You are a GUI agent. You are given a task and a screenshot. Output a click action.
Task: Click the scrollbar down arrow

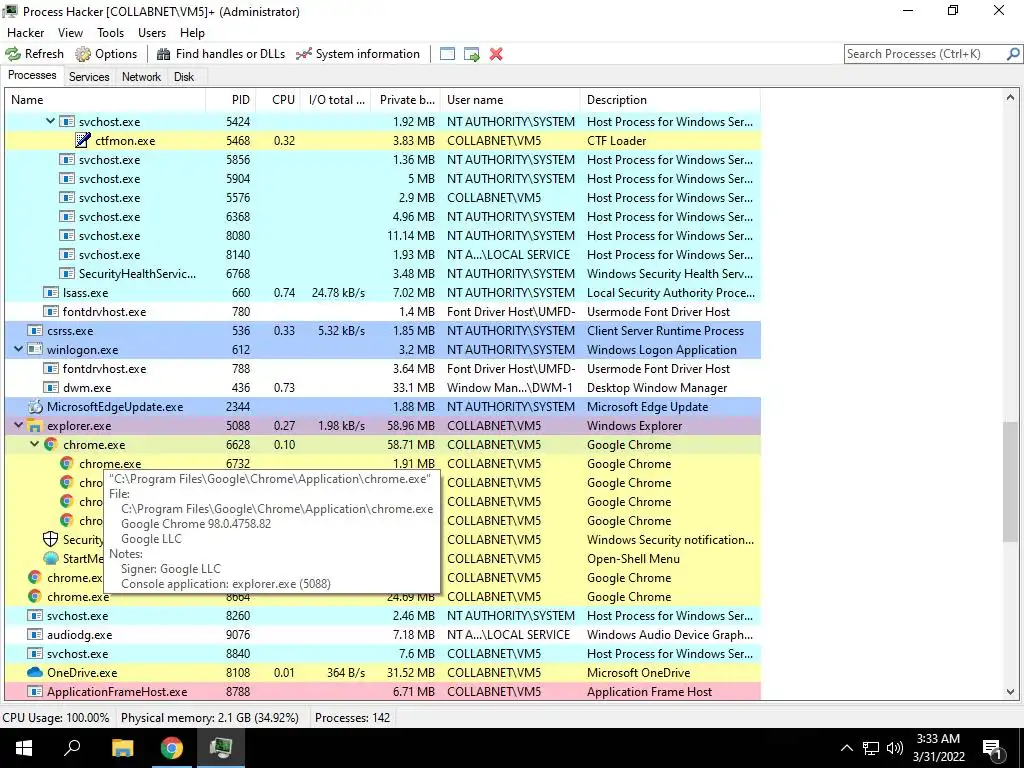click(x=1010, y=692)
